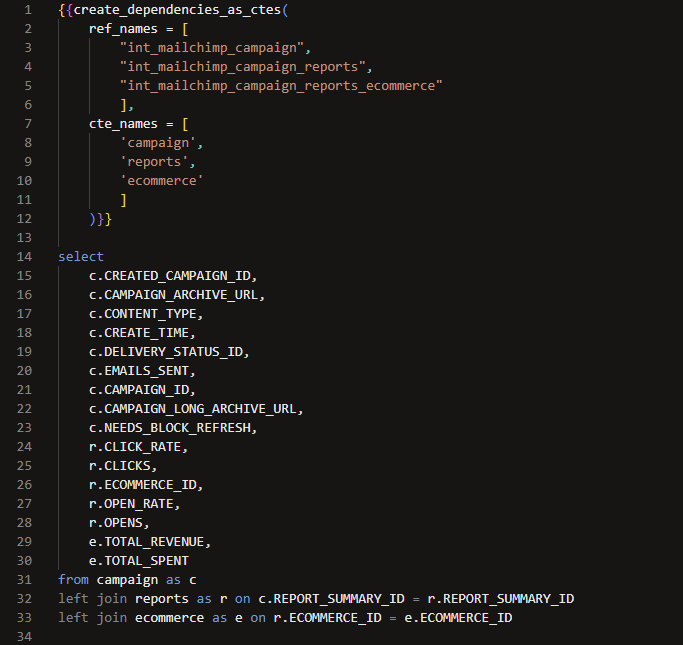The width and height of the screenshot is (683, 645).
Task: Click cte_names on line 7
Action: tap(123, 124)
